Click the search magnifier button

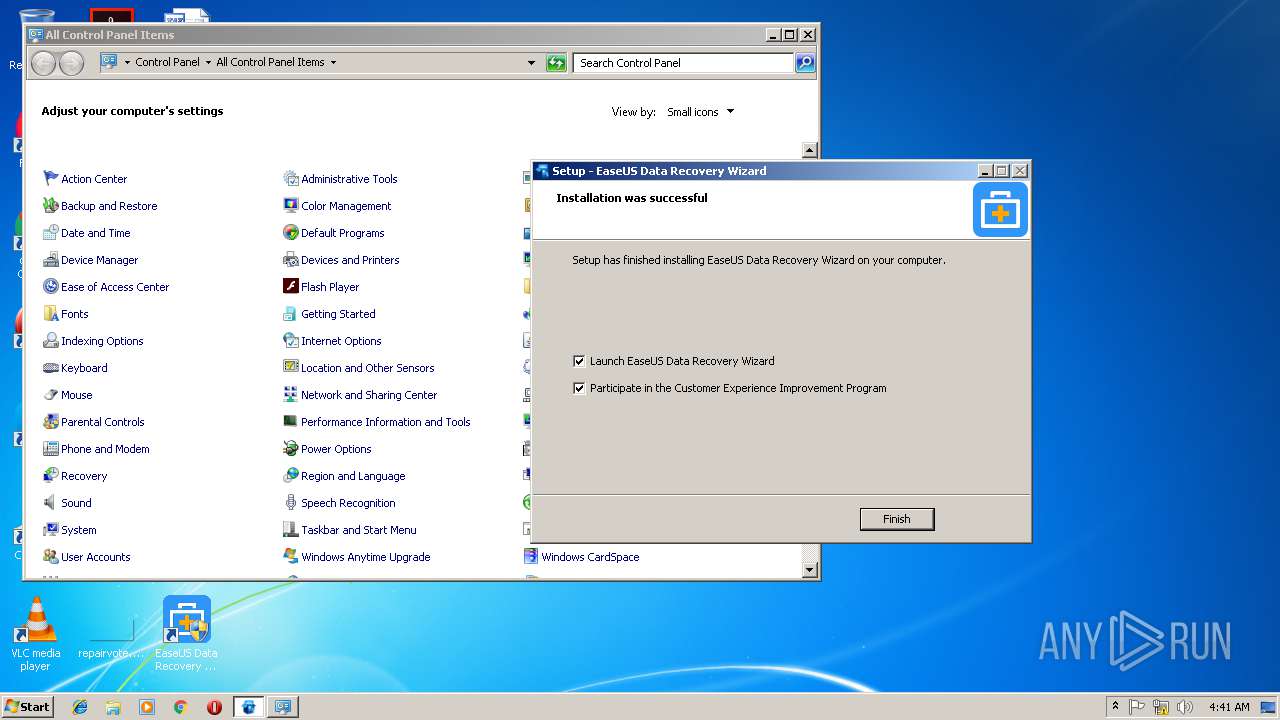tap(805, 63)
